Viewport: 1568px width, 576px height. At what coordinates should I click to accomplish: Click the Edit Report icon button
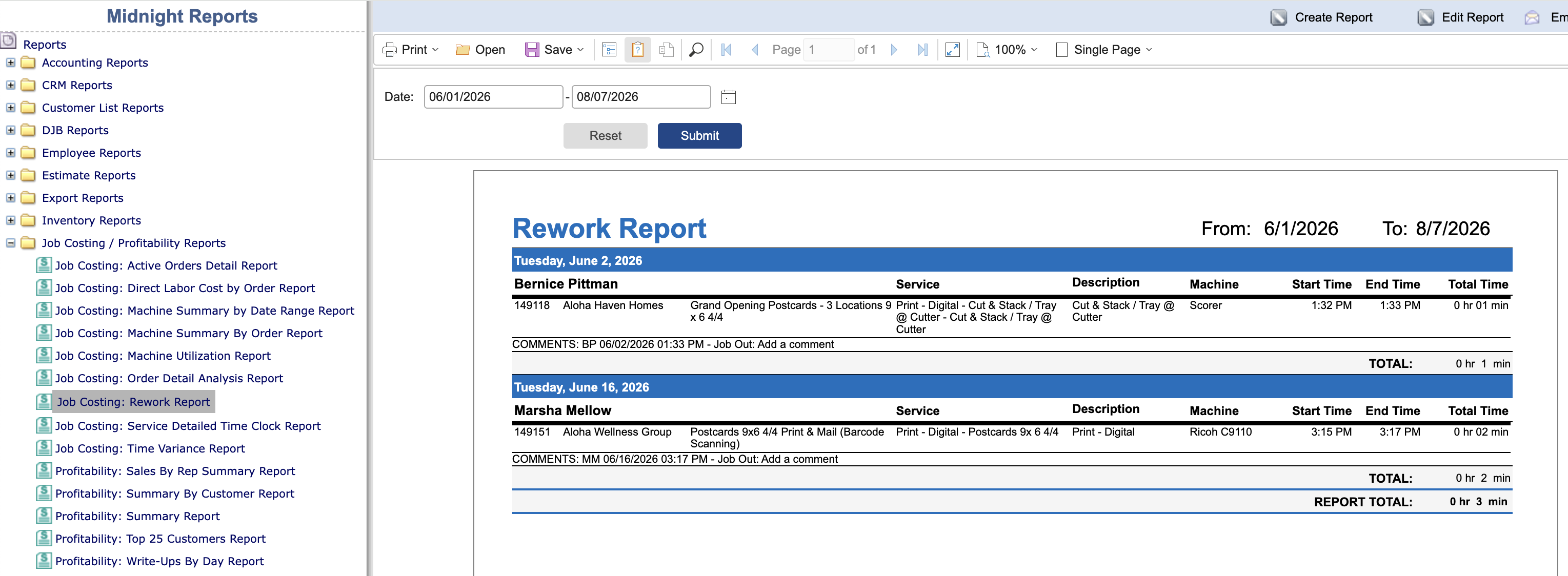point(1425,17)
